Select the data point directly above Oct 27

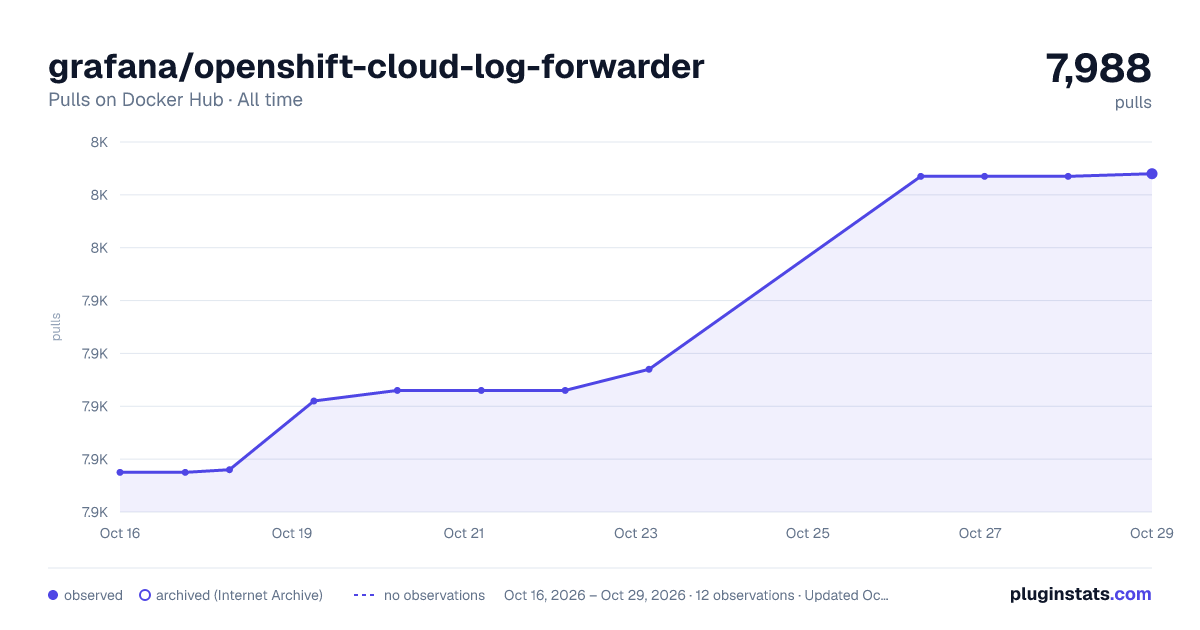coord(984,176)
